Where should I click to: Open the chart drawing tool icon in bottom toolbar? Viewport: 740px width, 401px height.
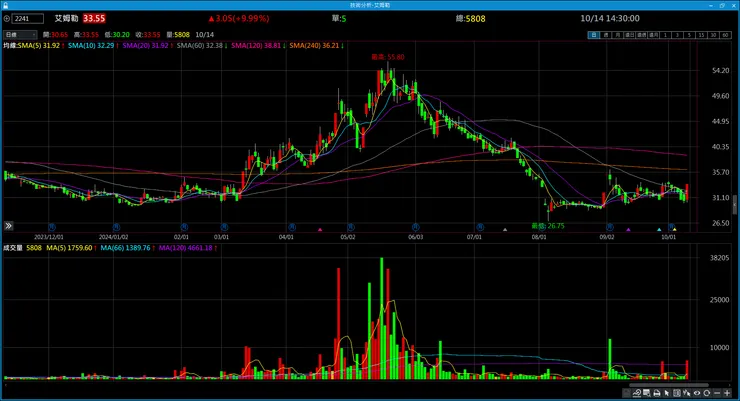637,393
